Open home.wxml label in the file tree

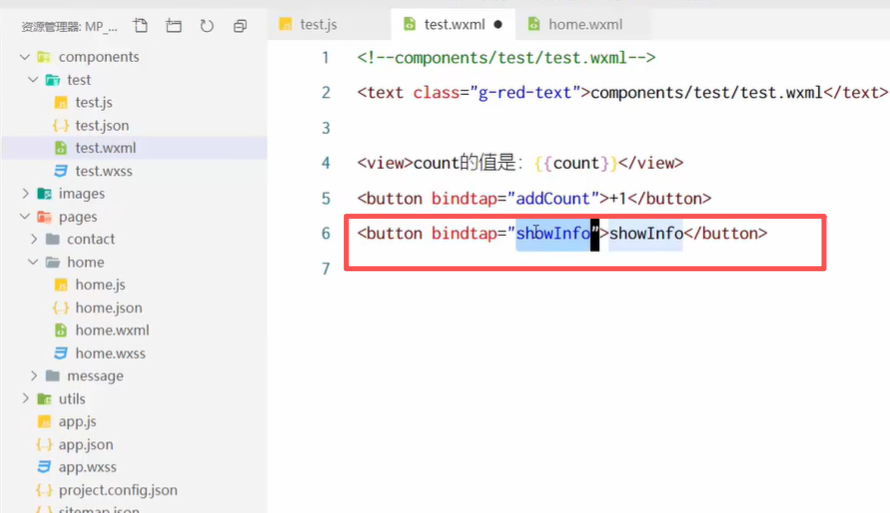tap(112, 330)
